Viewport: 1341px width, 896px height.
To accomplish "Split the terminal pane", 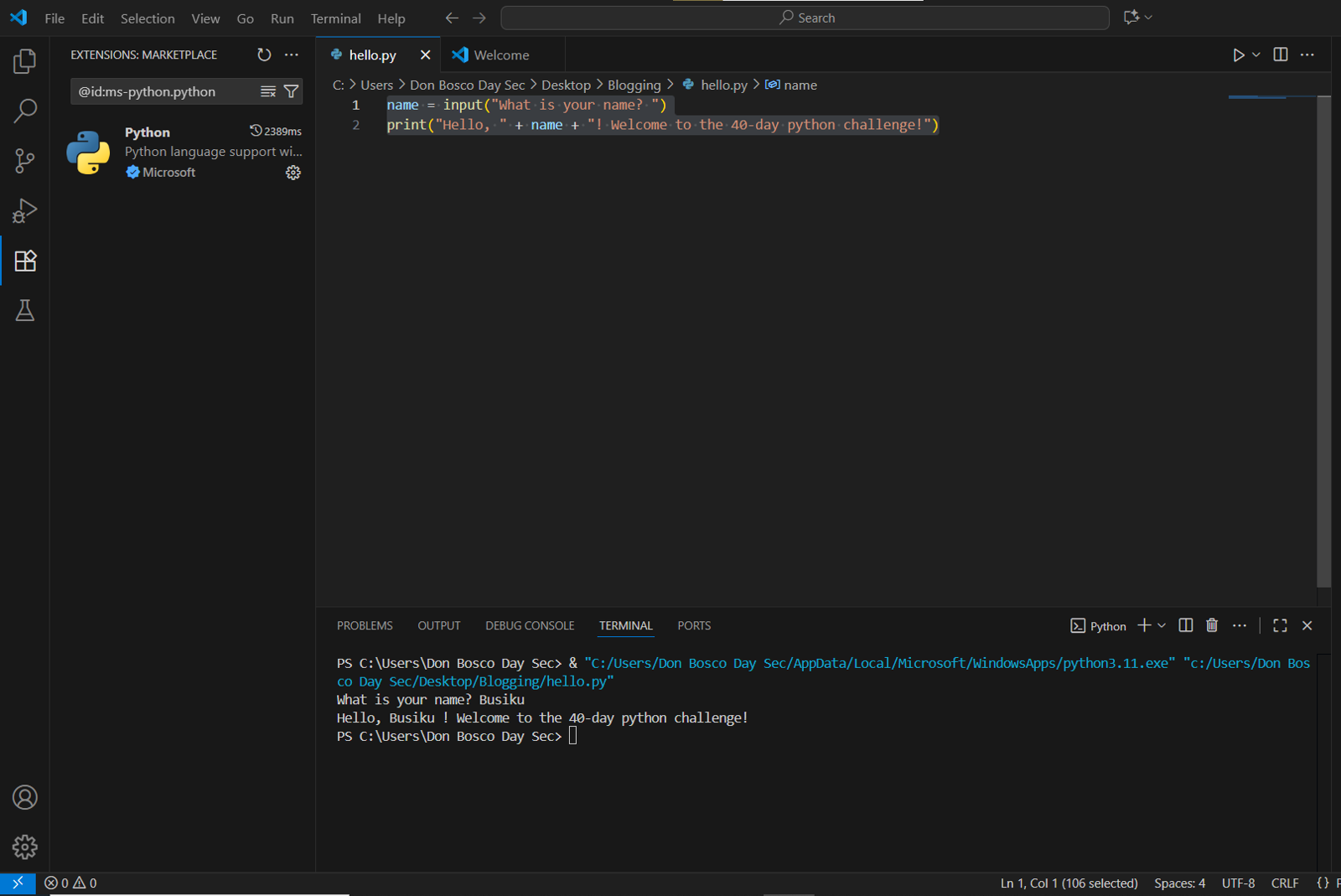I will point(1185,625).
